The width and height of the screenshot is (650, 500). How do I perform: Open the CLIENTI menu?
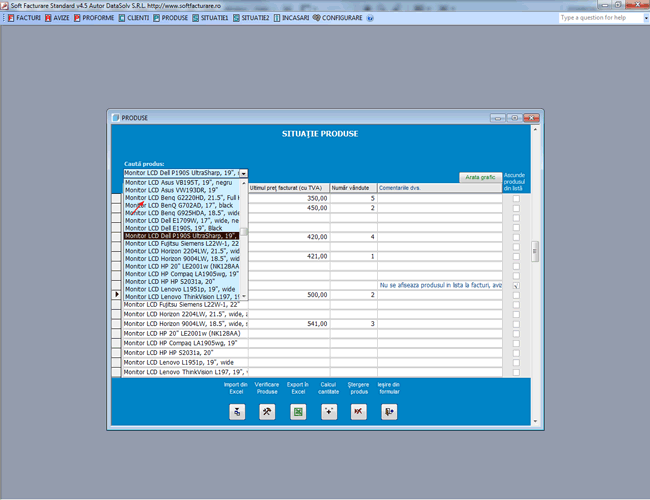coord(134,18)
